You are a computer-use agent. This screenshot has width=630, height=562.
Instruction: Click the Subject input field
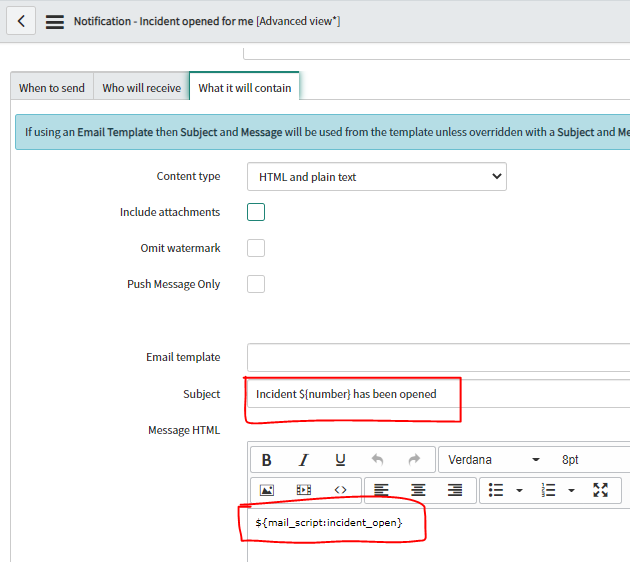(438, 394)
